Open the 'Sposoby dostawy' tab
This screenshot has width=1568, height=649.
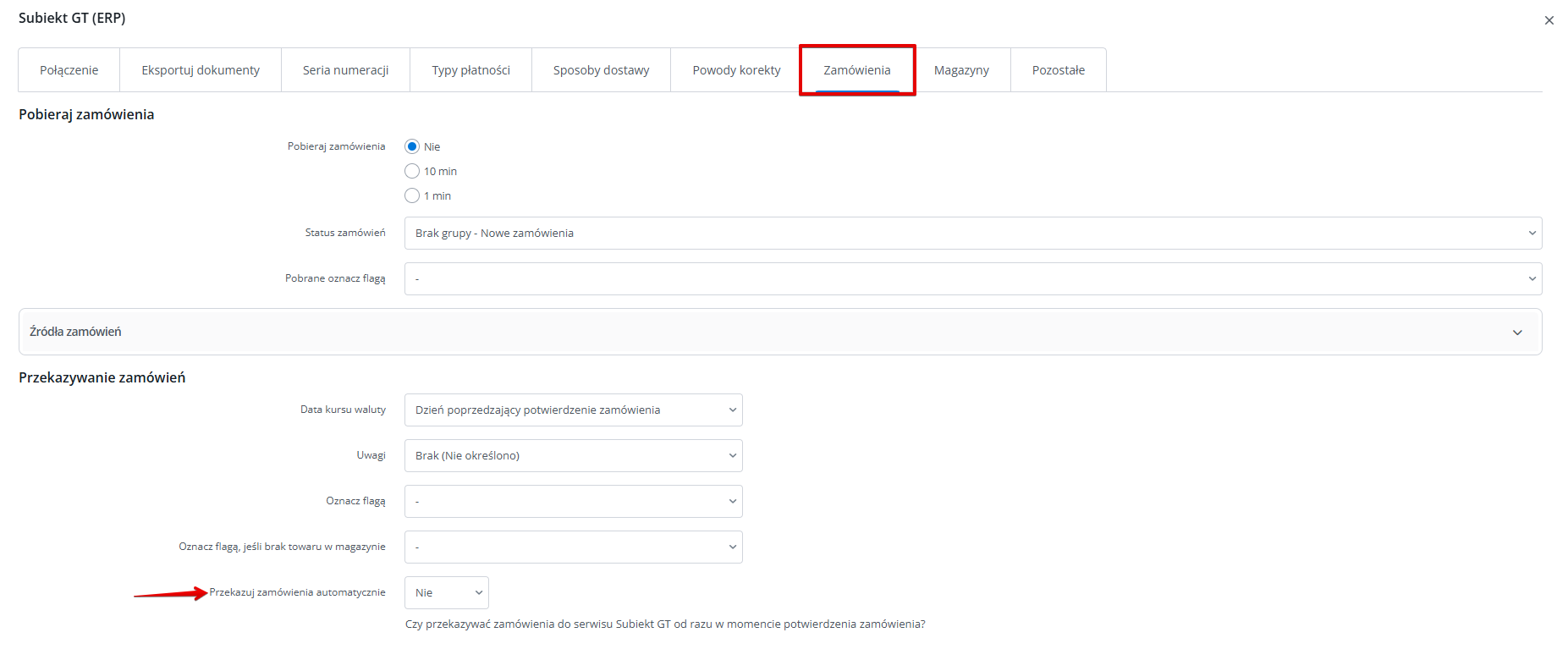tap(601, 70)
